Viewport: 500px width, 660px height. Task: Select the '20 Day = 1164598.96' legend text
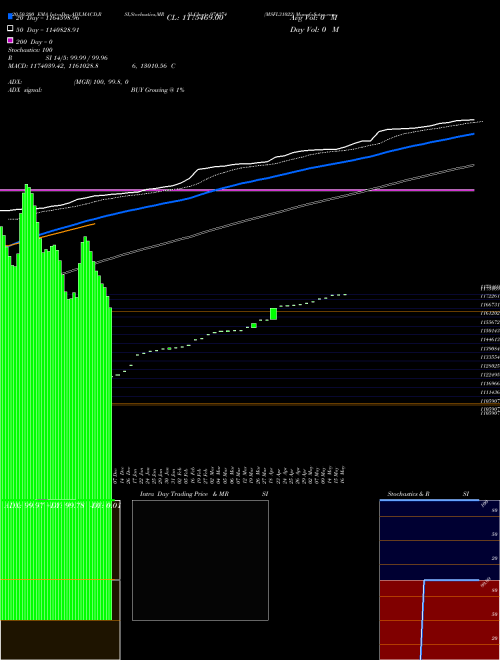click(x=47, y=18)
